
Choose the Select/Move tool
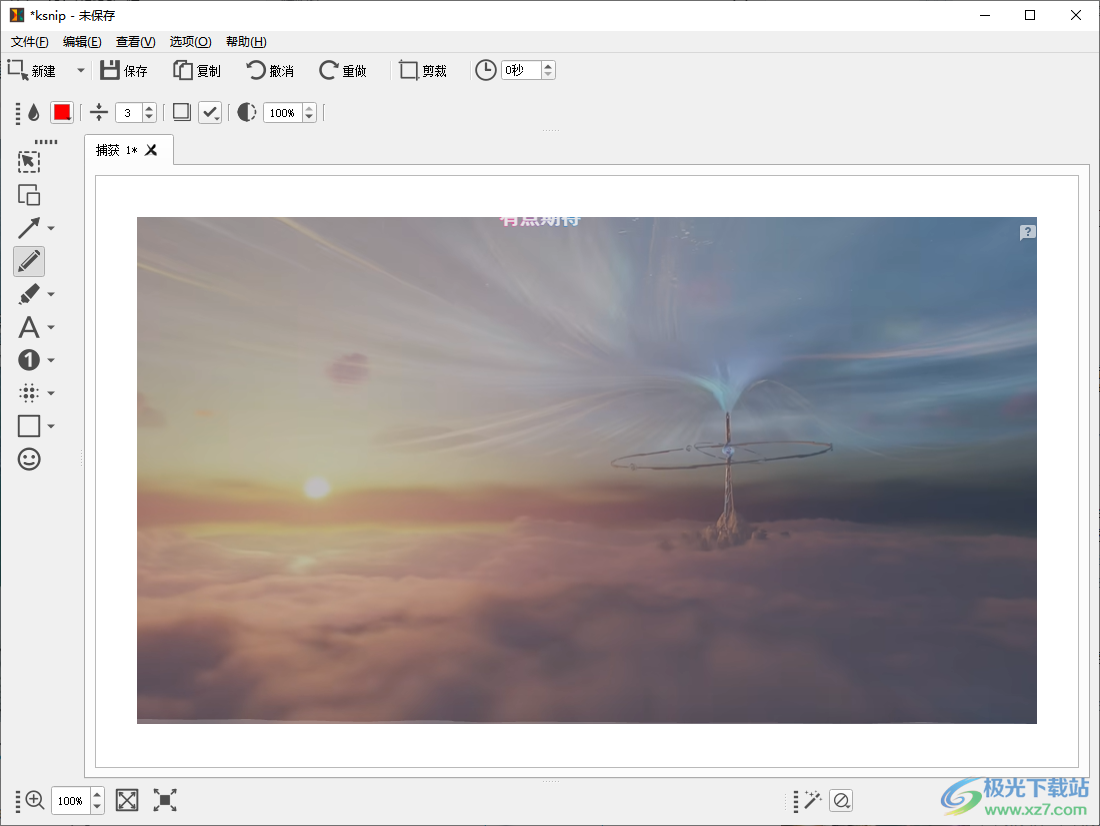click(29, 162)
